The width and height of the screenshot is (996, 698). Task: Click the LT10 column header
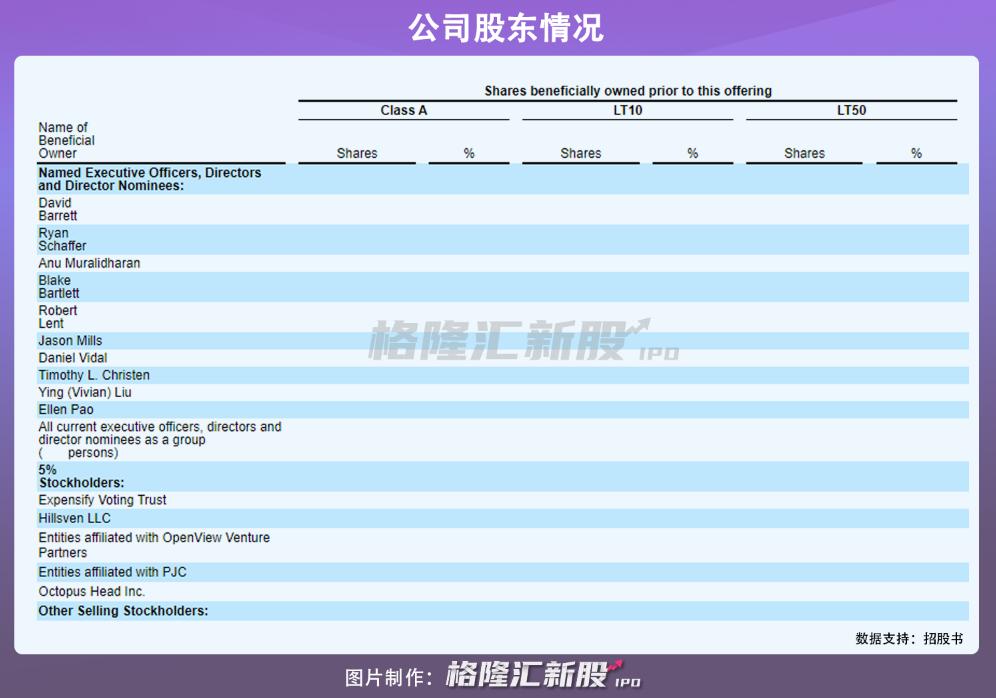628,110
